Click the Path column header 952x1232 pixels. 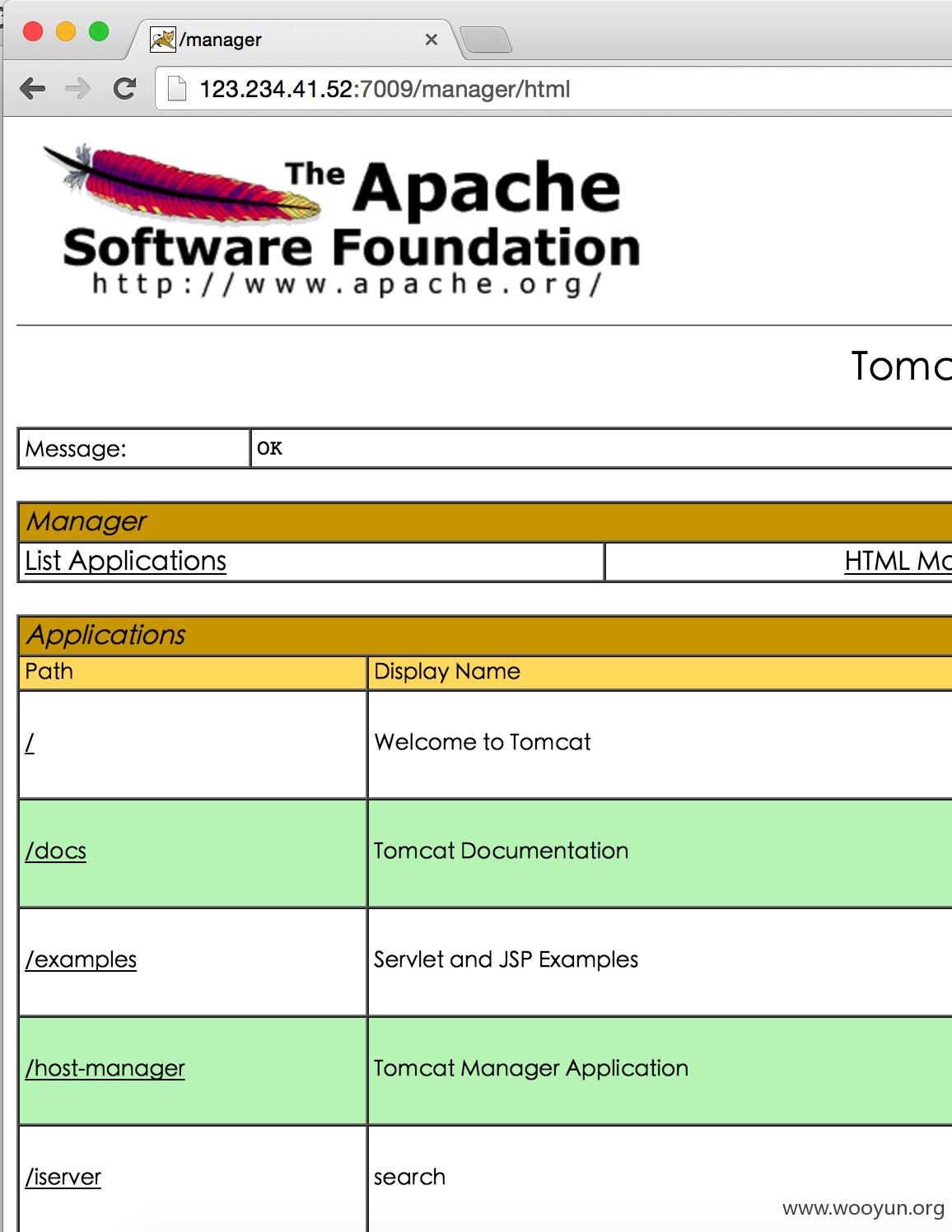(x=193, y=672)
